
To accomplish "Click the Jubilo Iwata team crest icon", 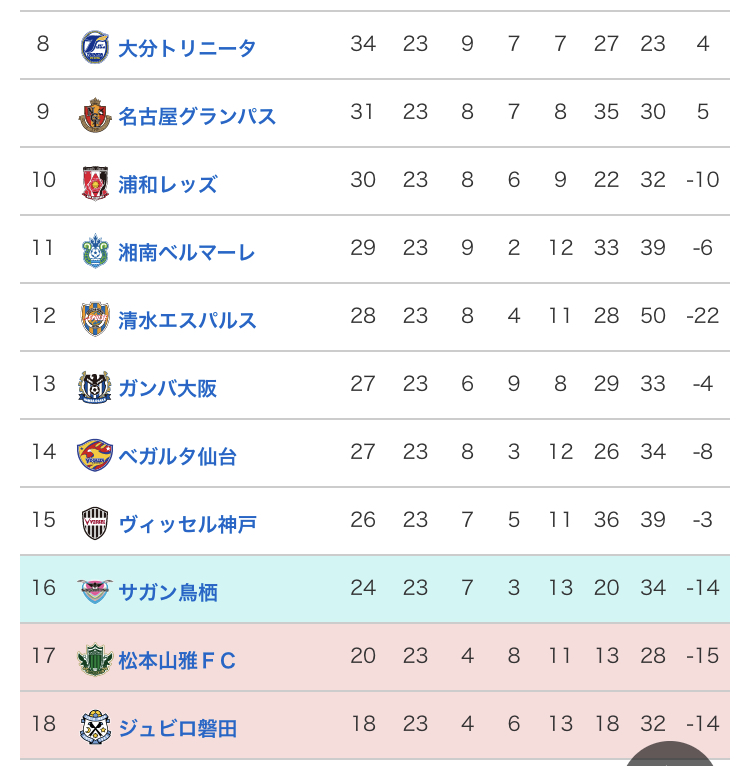I will 95,727.
